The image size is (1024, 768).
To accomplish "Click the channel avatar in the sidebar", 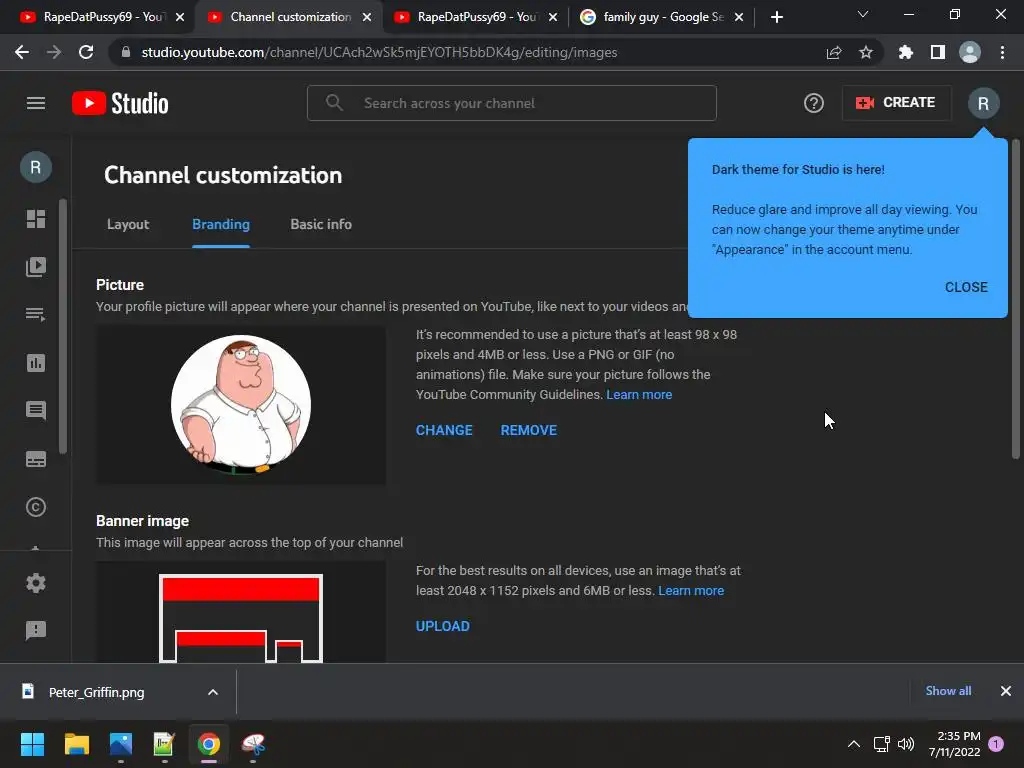I will [36, 167].
